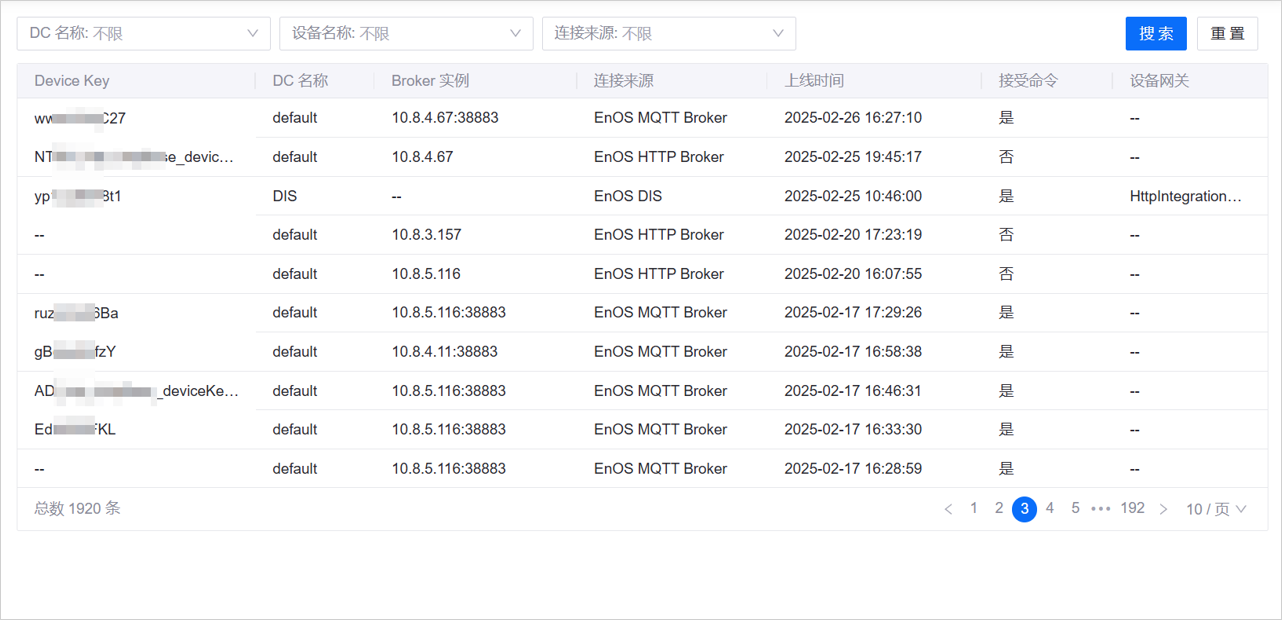Open the 10/页 page size selector
Screen dimensions: 1282x620
[x=1216, y=508]
